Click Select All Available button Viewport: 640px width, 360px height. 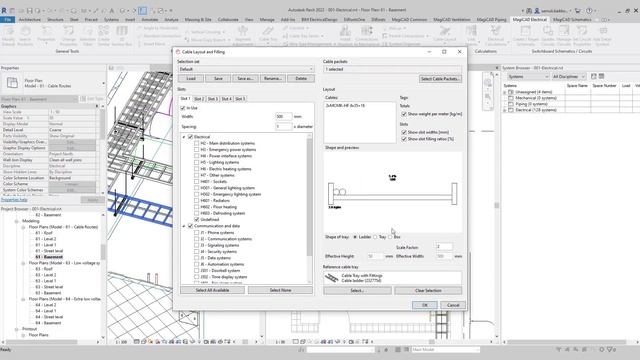click(x=212, y=290)
